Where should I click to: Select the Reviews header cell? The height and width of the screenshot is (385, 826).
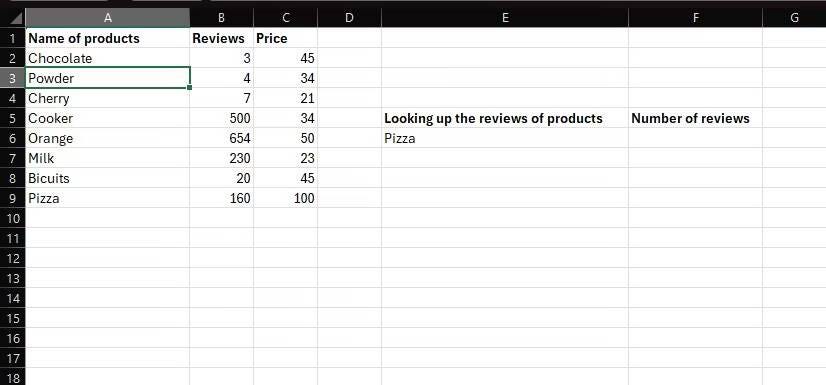click(221, 38)
